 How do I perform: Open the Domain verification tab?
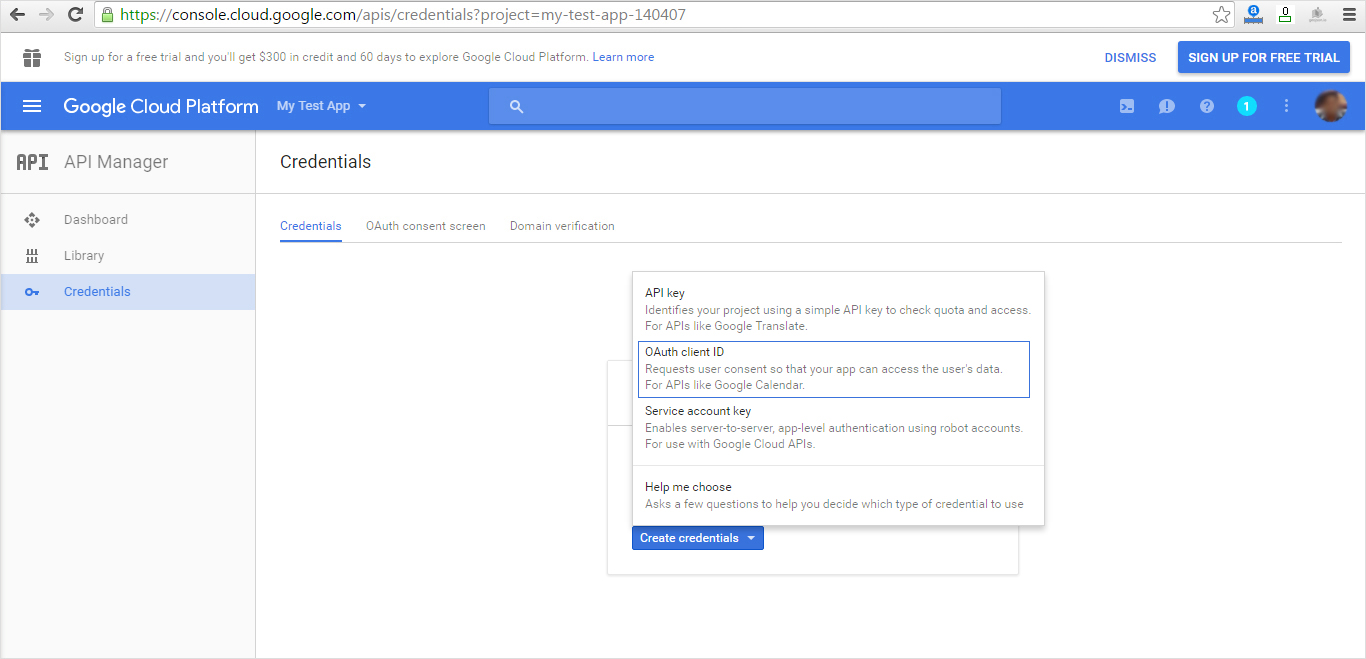pos(562,226)
